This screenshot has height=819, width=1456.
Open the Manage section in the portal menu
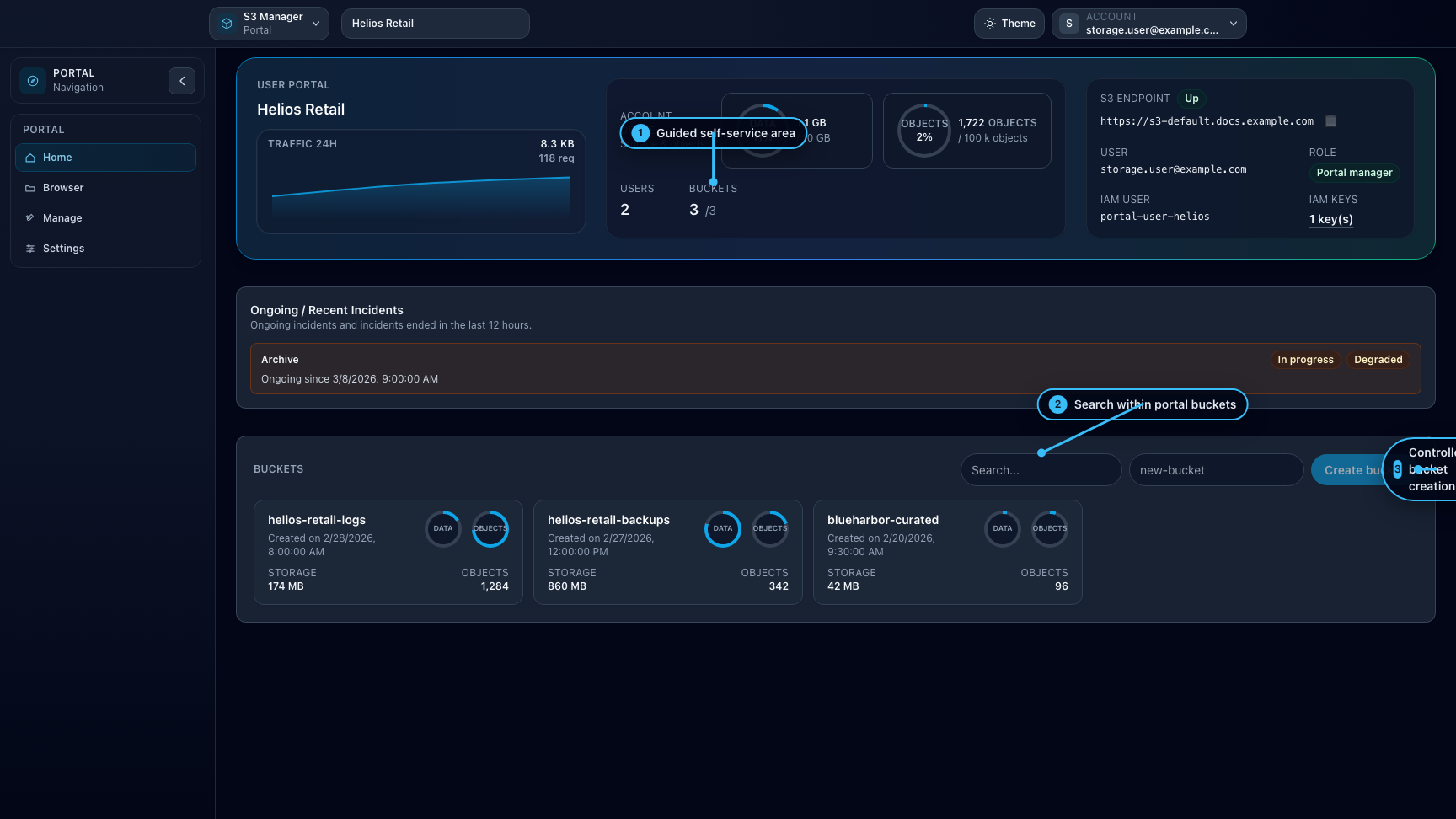click(62, 217)
